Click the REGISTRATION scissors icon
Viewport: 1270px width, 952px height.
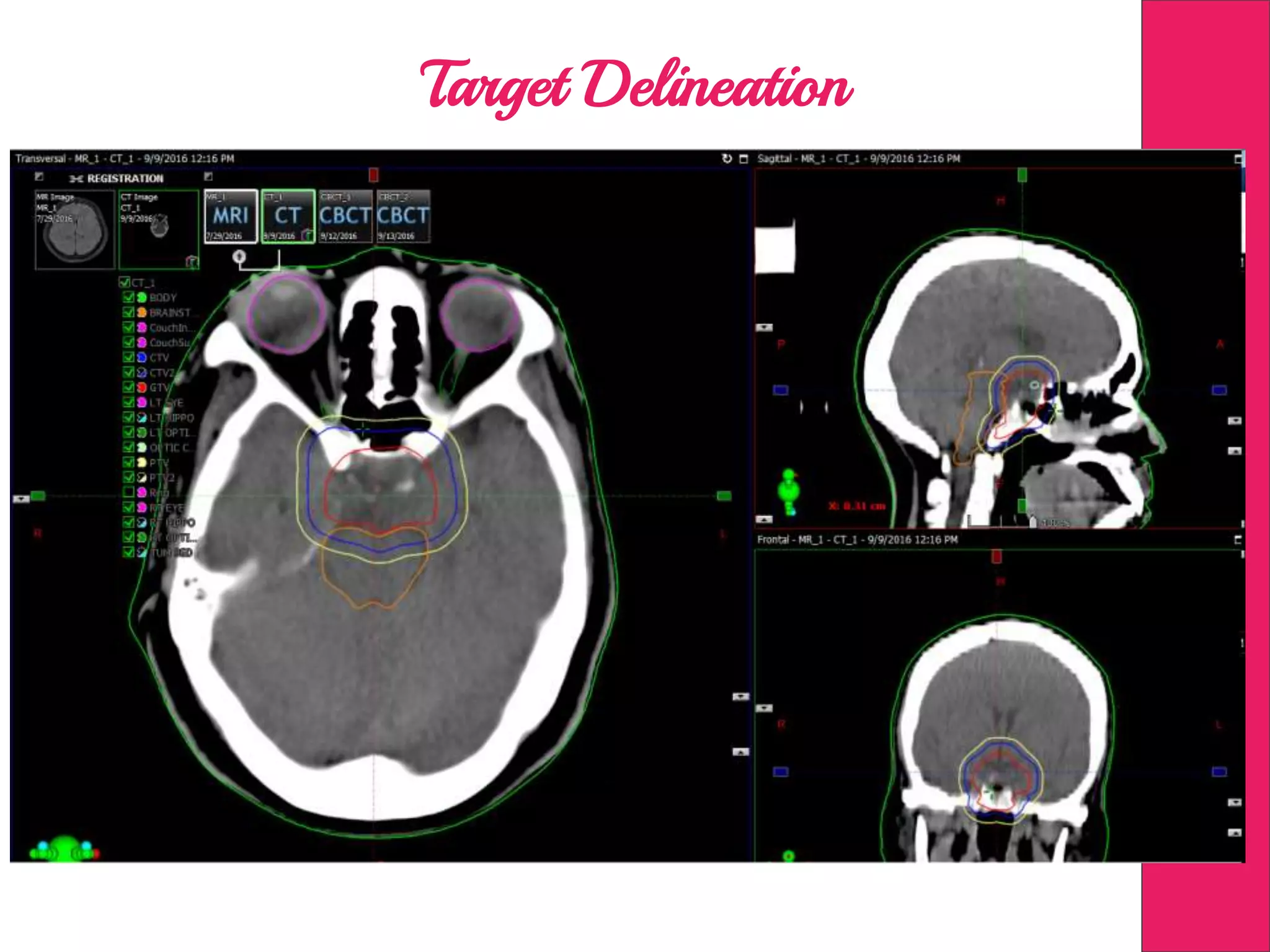tap(76, 178)
